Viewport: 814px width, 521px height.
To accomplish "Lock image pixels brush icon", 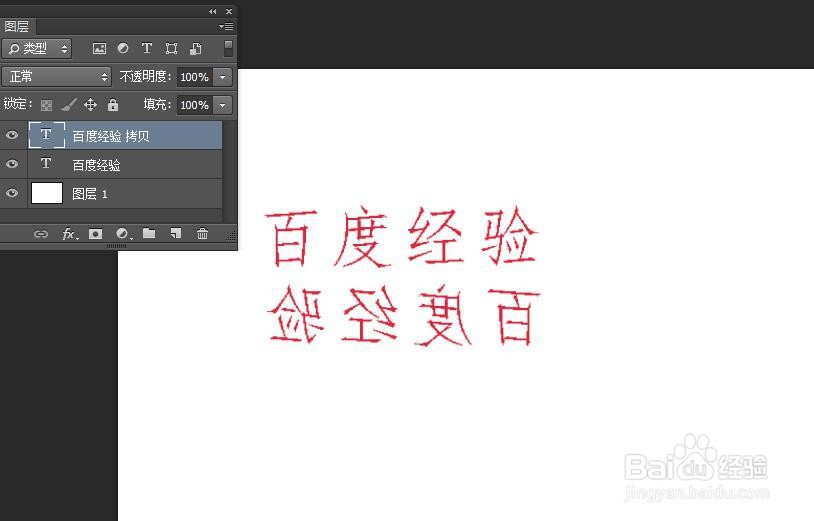I will point(69,105).
